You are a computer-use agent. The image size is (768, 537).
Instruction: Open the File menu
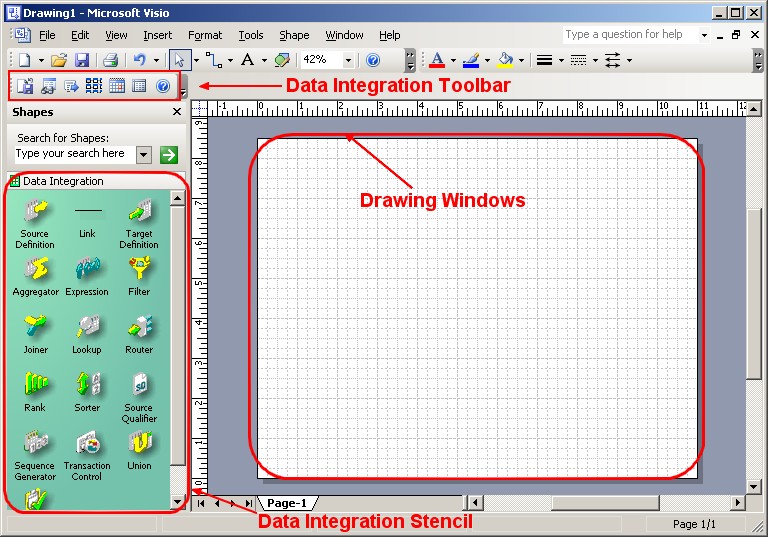47,35
